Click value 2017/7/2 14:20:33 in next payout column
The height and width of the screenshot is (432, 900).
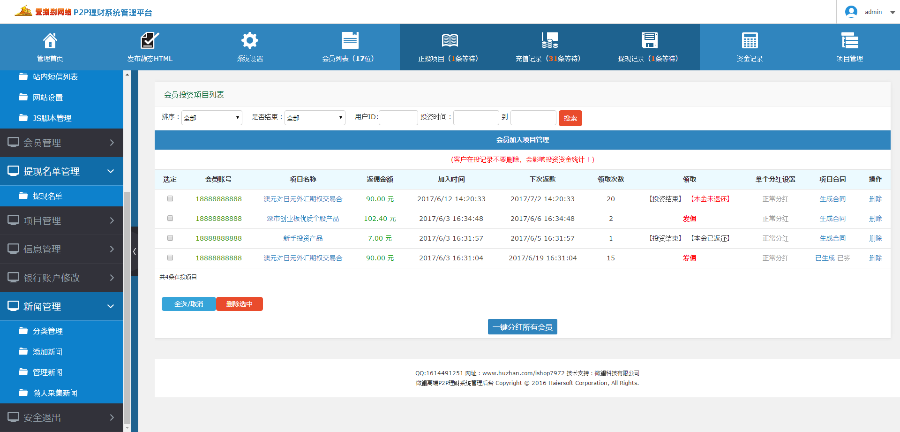point(542,199)
